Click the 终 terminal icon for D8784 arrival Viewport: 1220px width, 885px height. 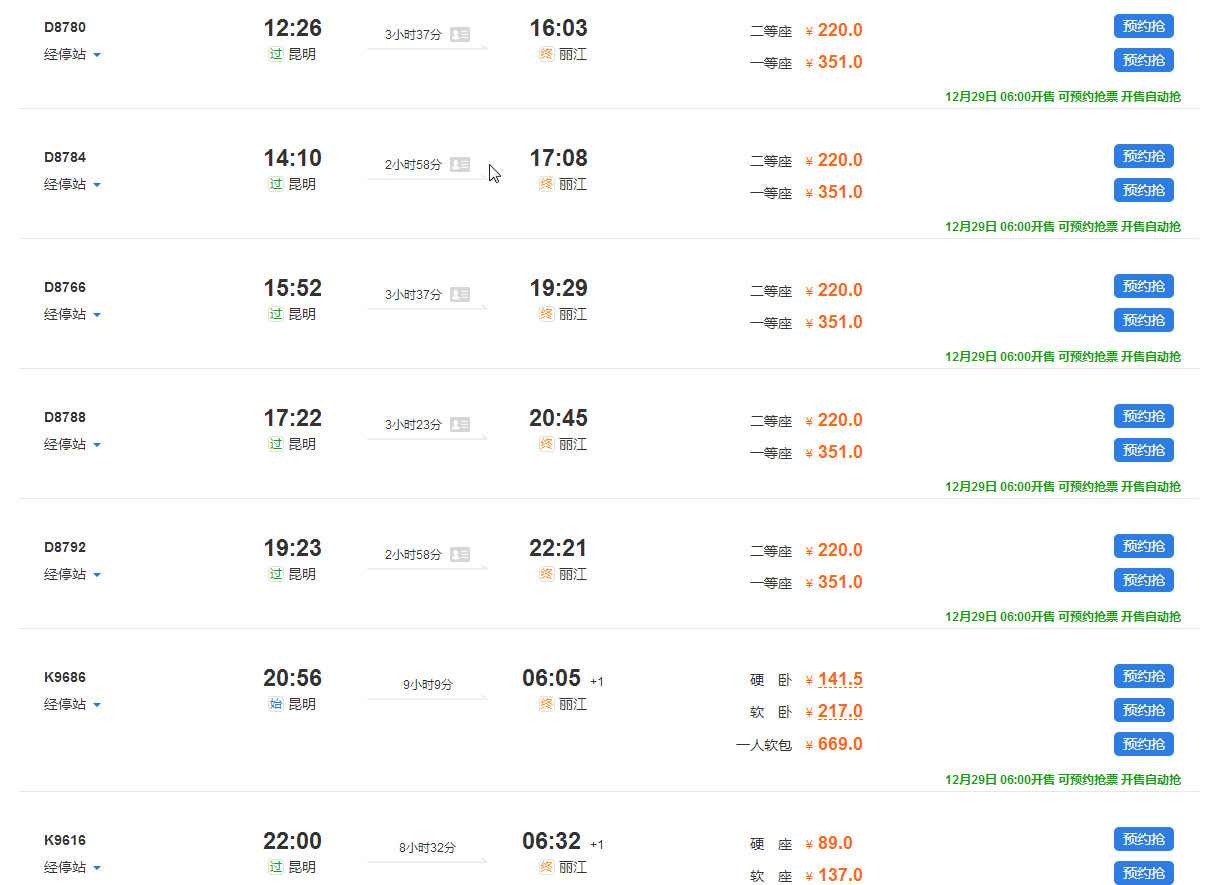click(x=546, y=184)
